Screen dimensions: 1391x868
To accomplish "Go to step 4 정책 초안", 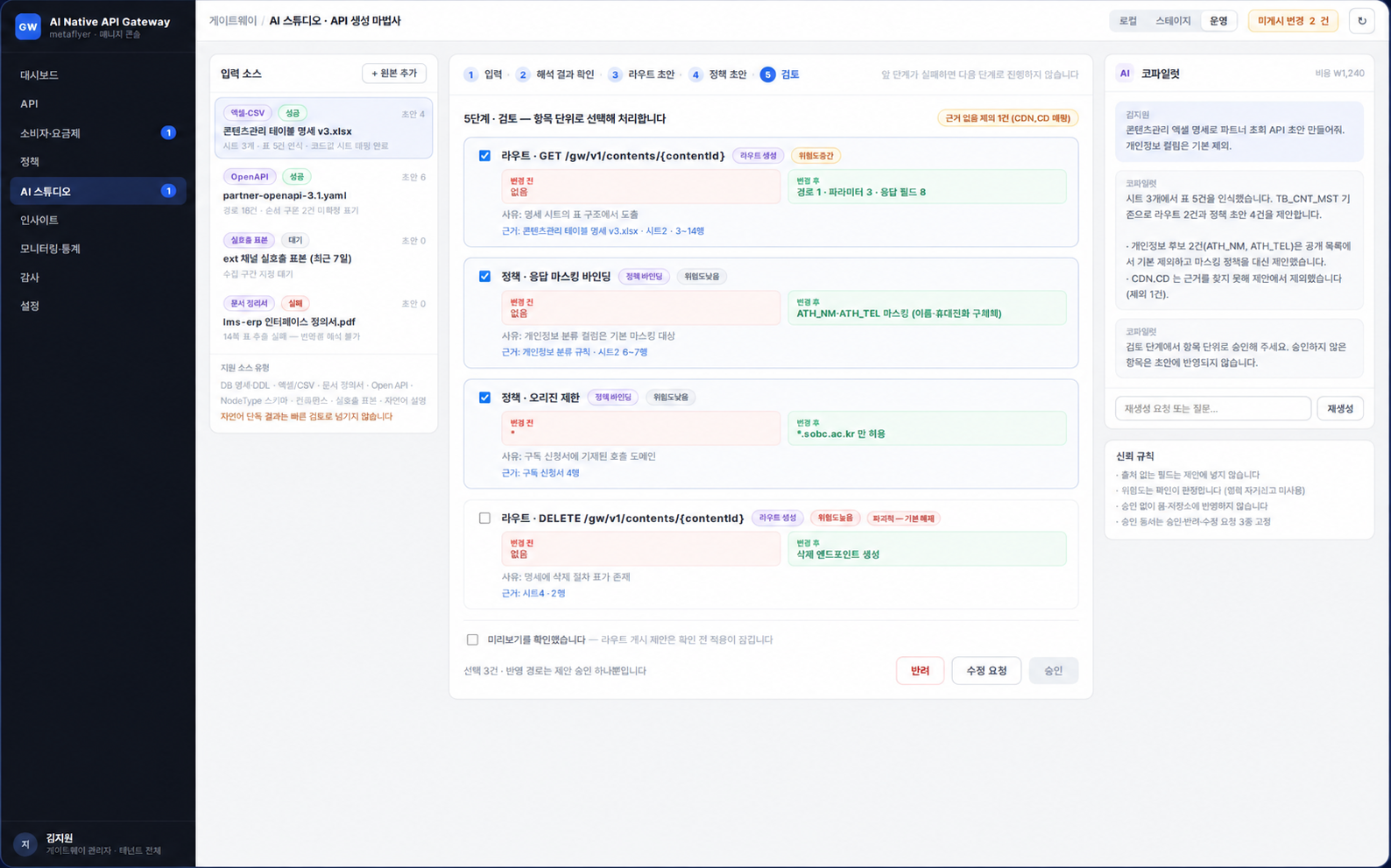I will click(x=718, y=74).
